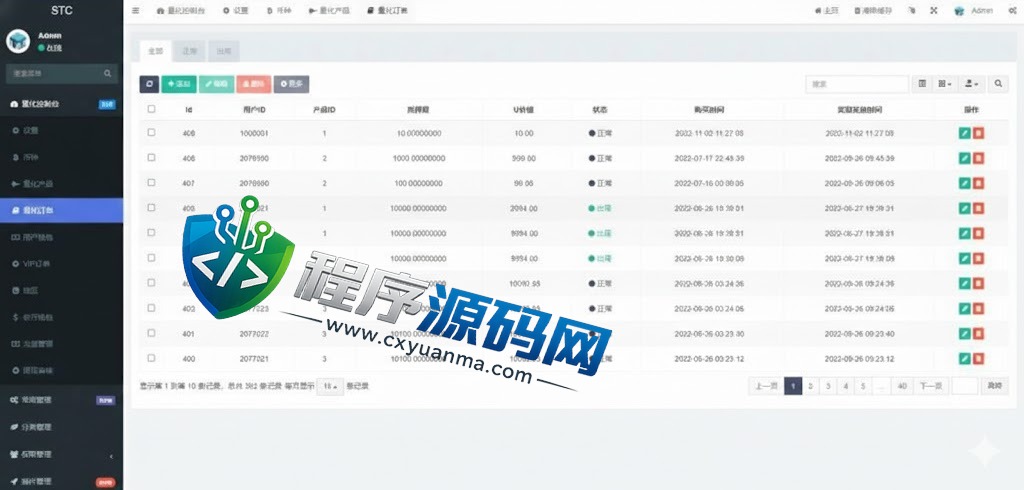The height and width of the screenshot is (490, 1024).
Task: Click the table view toggle icon
Action: coord(922,84)
